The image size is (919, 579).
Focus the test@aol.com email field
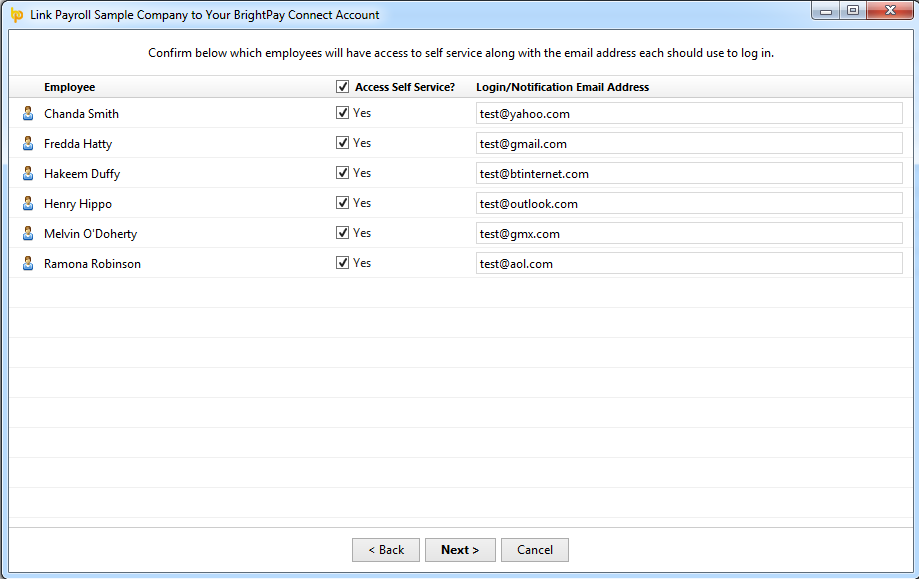pos(689,264)
